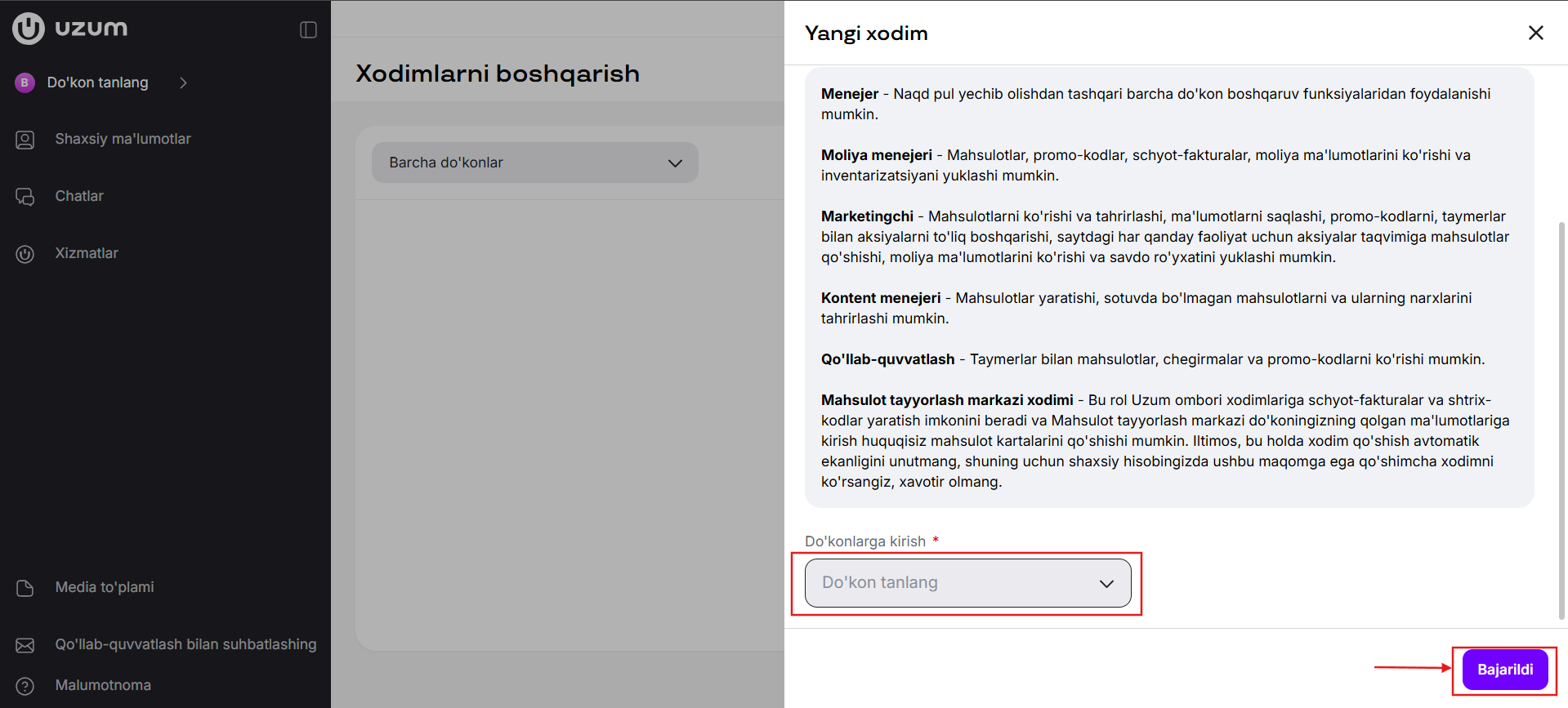Open Qo'llab-quvvatlash bilan suhbatlashing link
Viewport: 1568px width, 708px height.
185,644
